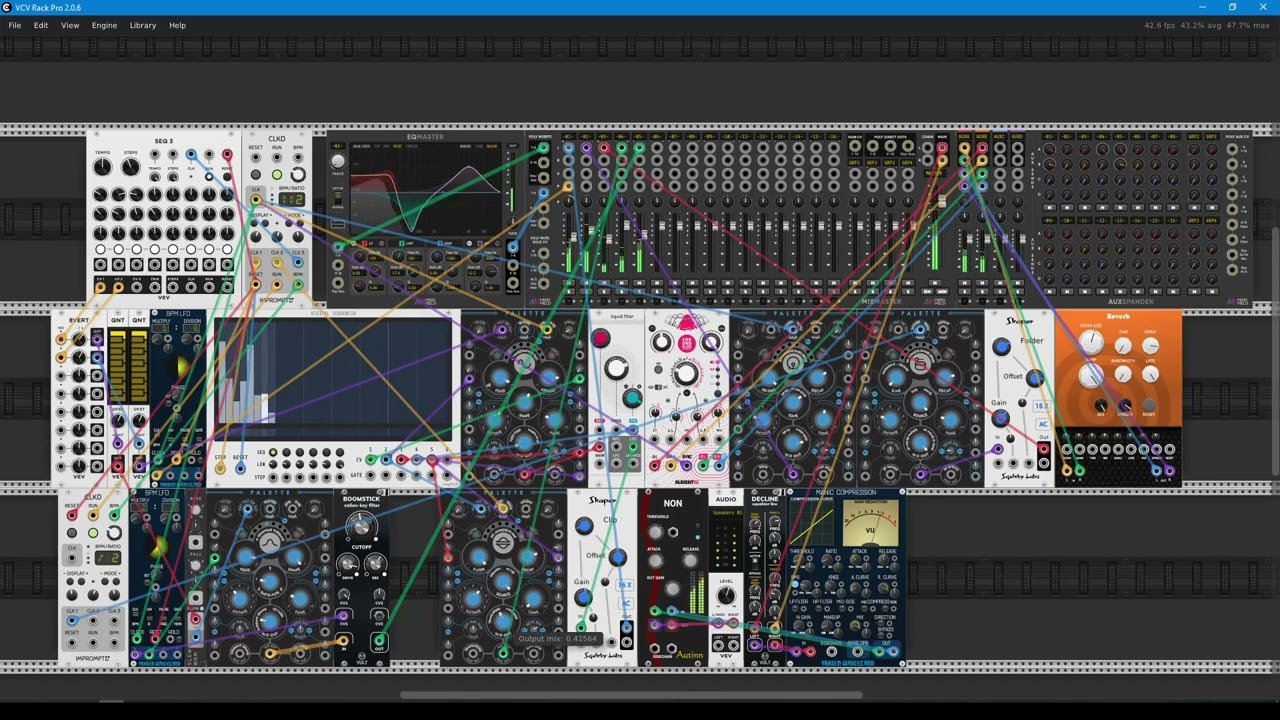Click the Digital Sequencer RESET input jack

(x=240, y=469)
